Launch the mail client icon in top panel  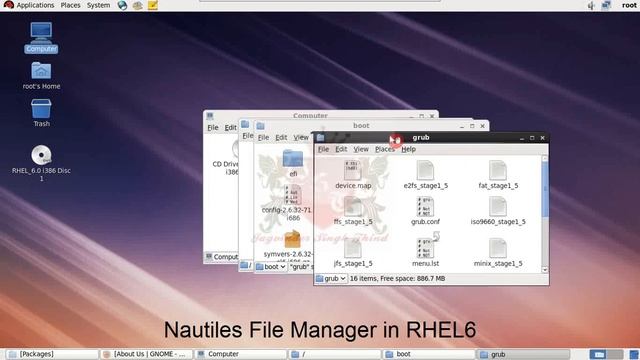click(x=138, y=5)
